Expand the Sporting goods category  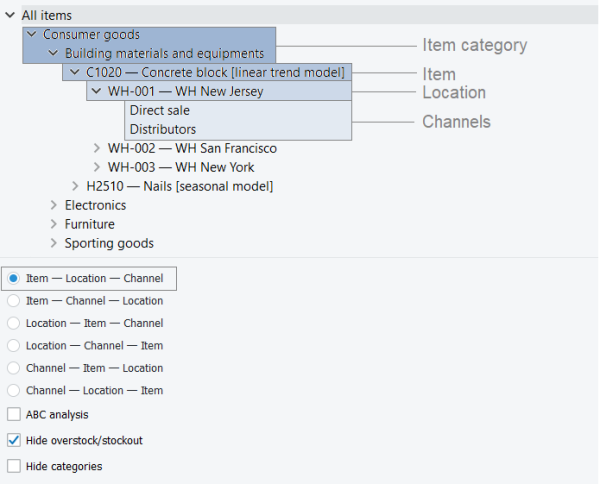pos(53,244)
